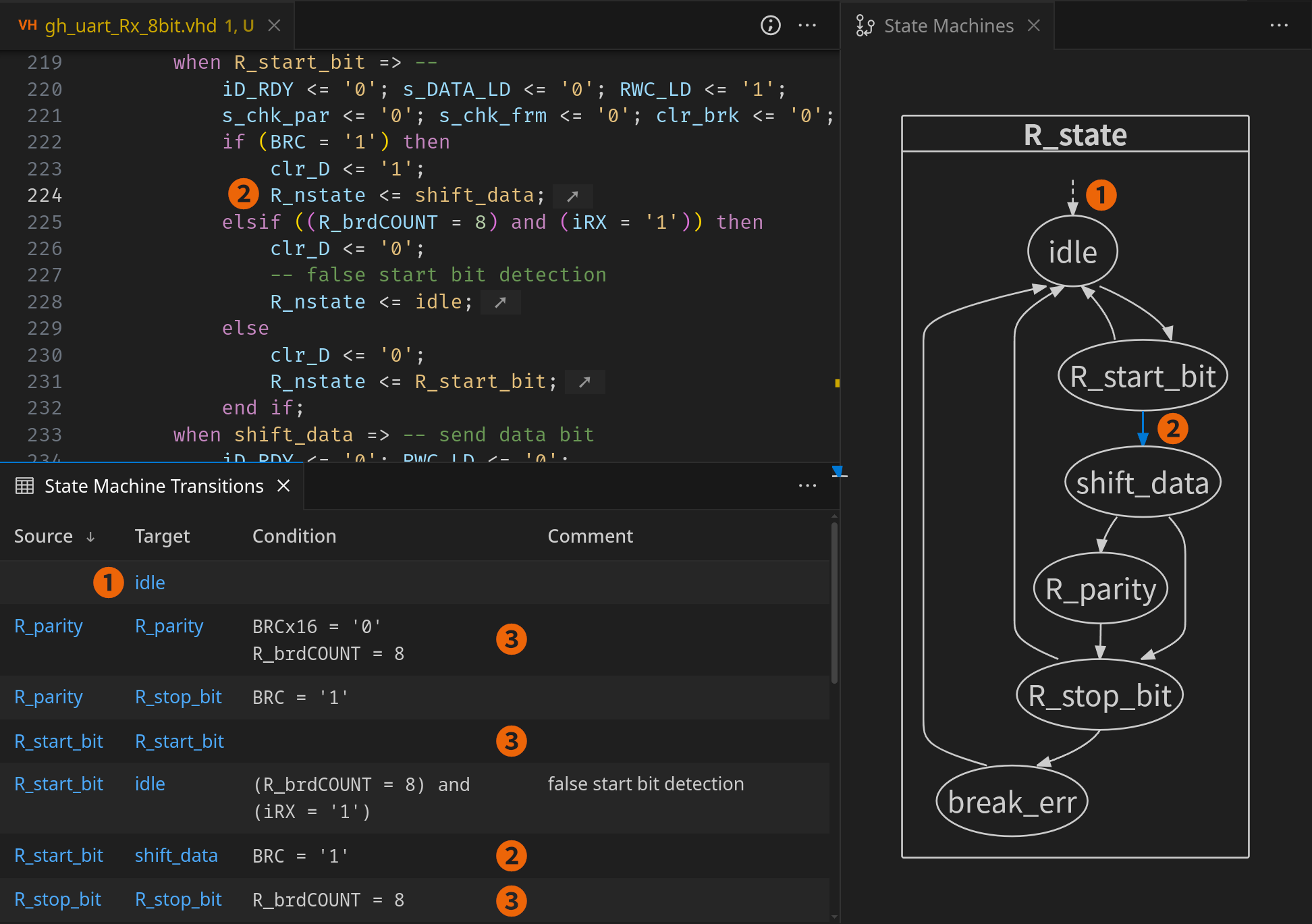Click the jump arrow after R_start_bit assignment
1312x924 pixels.
tap(584, 382)
